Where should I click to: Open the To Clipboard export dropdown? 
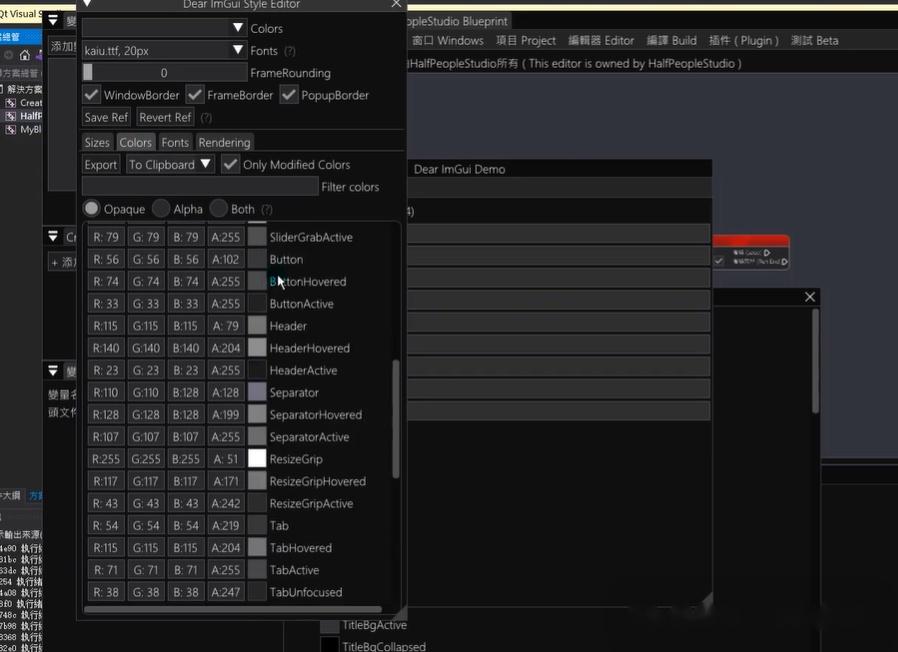(168, 164)
